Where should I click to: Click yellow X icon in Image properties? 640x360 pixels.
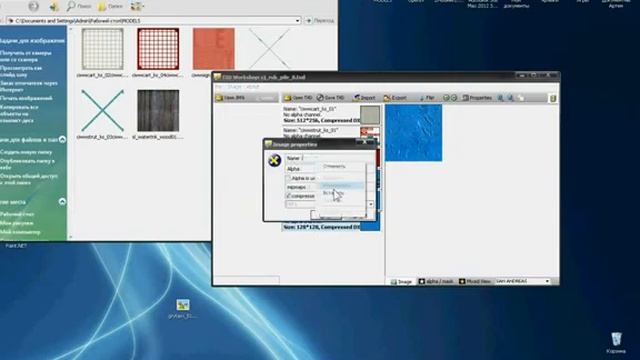pos(274,160)
